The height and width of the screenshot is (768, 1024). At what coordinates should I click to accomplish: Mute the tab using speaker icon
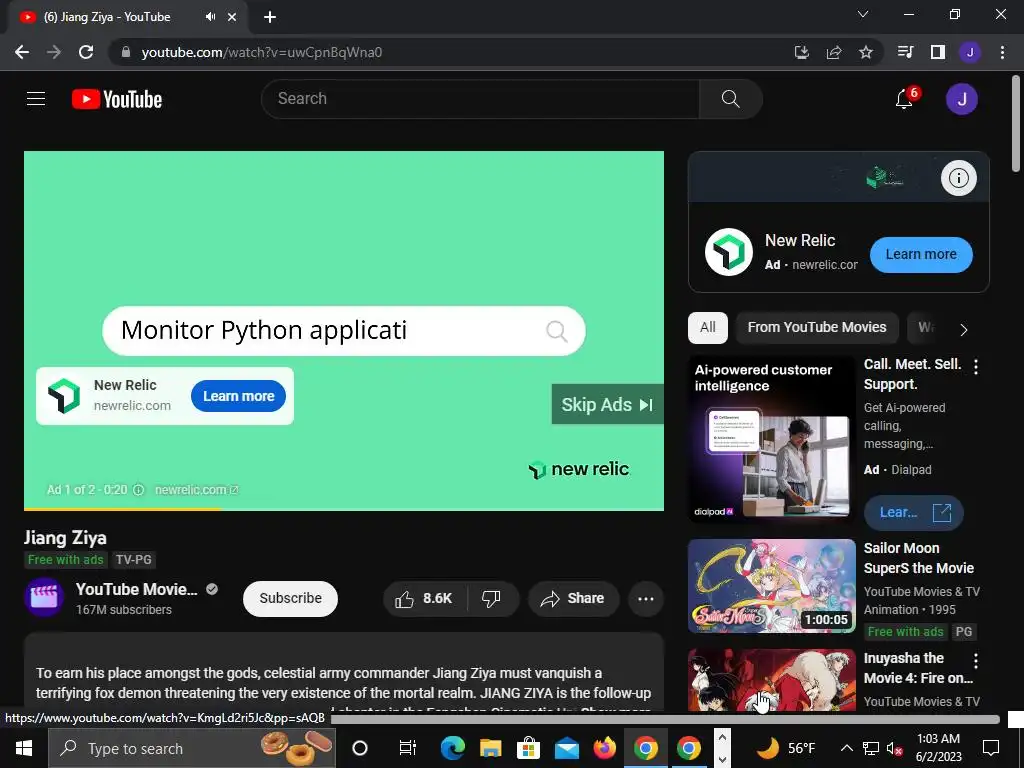[x=210, y=17]
